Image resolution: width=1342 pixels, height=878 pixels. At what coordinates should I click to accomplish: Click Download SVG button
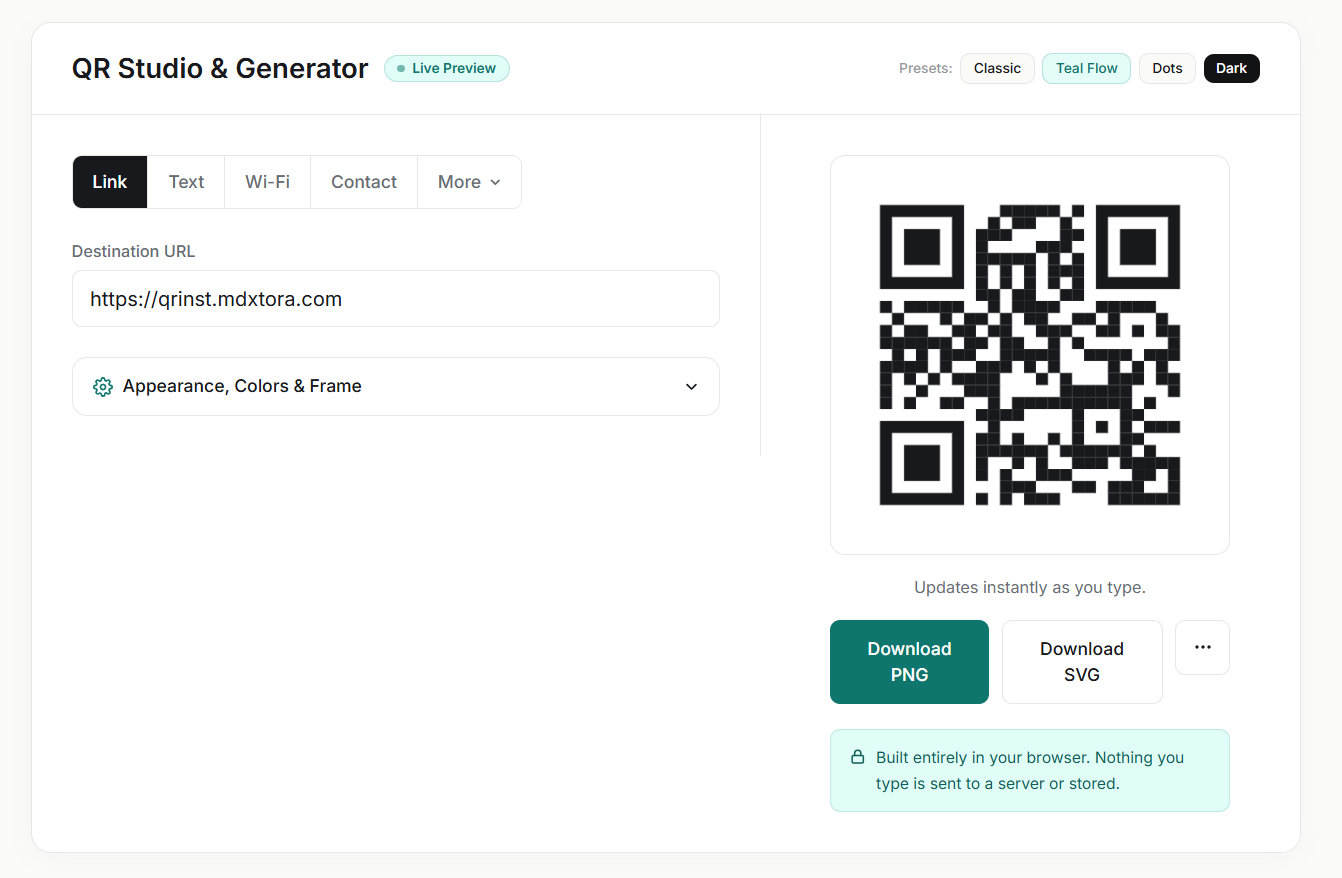[x=1082, y=662]
